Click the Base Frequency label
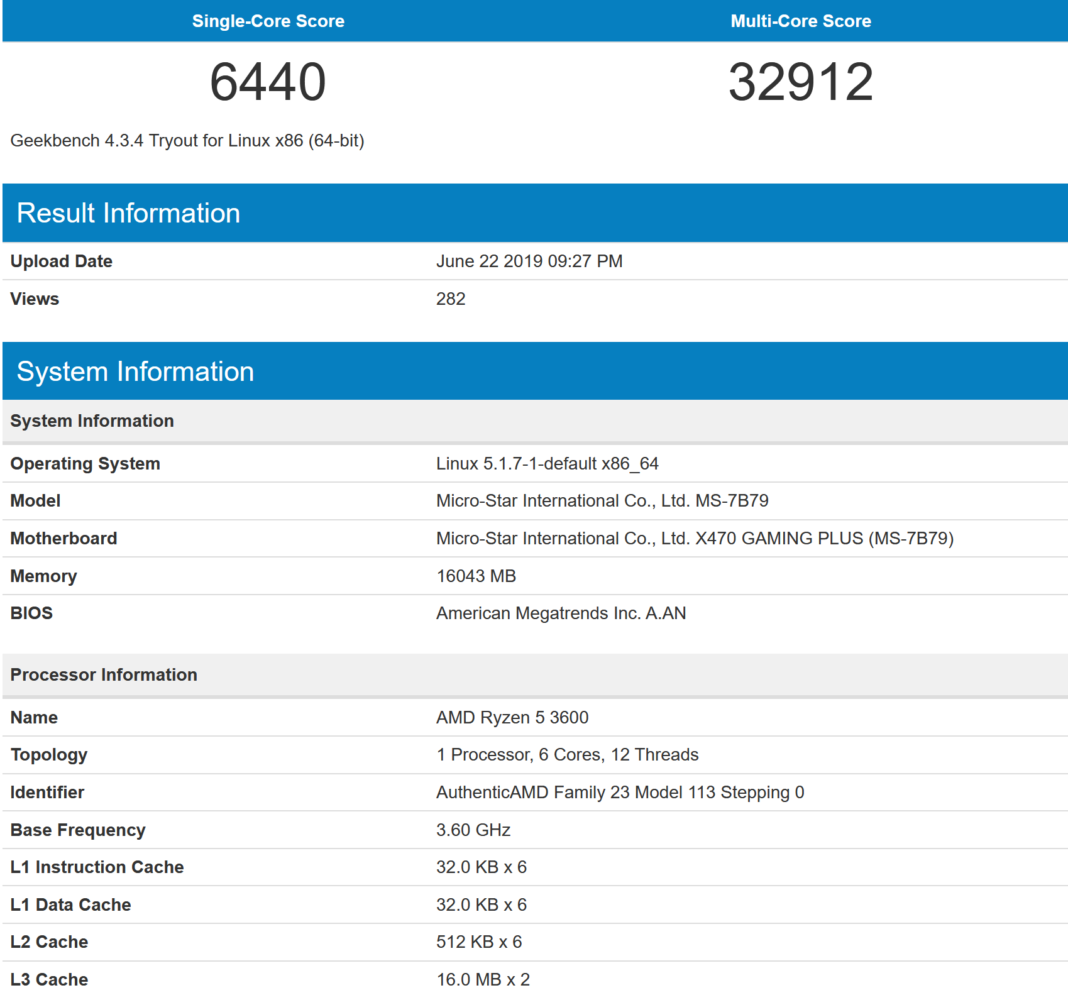 click(78, 830)
